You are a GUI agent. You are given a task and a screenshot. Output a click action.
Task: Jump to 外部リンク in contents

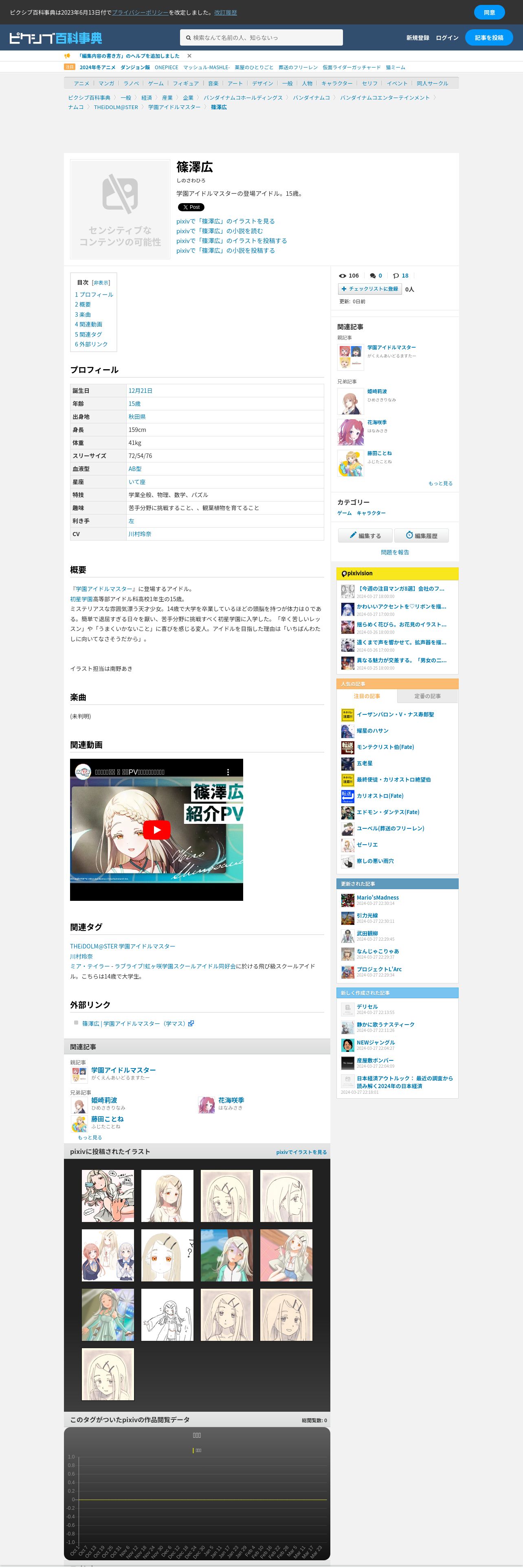coord(91,344)
